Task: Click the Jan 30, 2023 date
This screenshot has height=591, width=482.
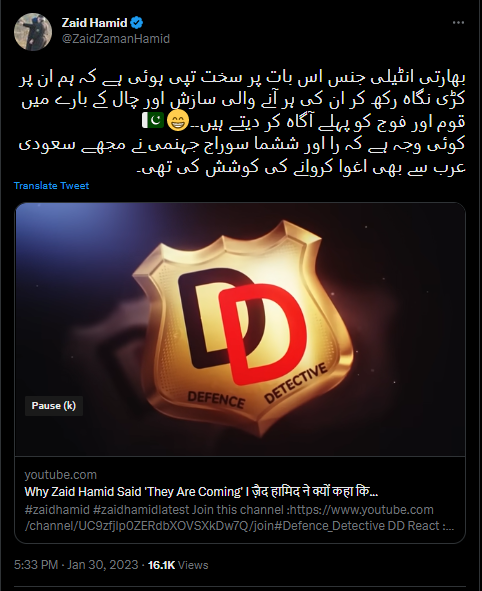Action: [x=103, y=565]
